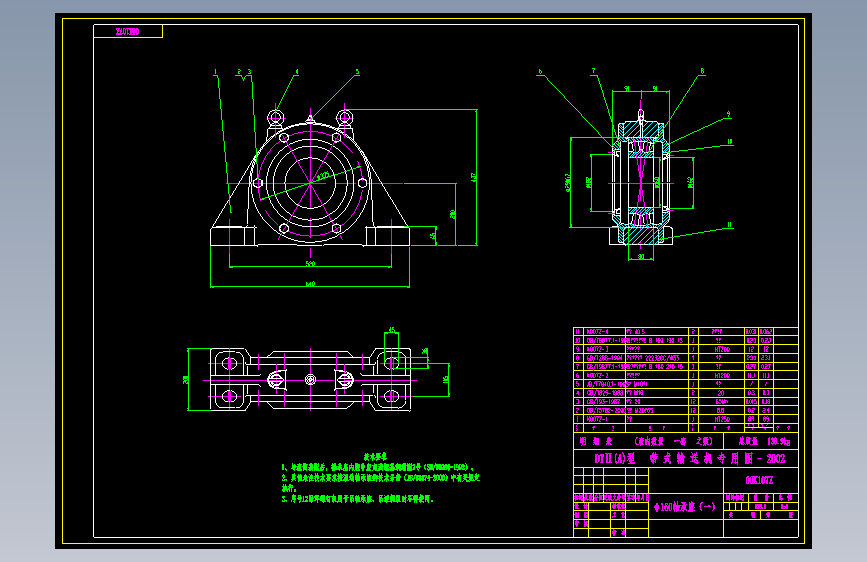Image resolution: width=867 pixels, height=562 pixels.
Task: Click part callout number 8 in the section view
Action: 702,71
